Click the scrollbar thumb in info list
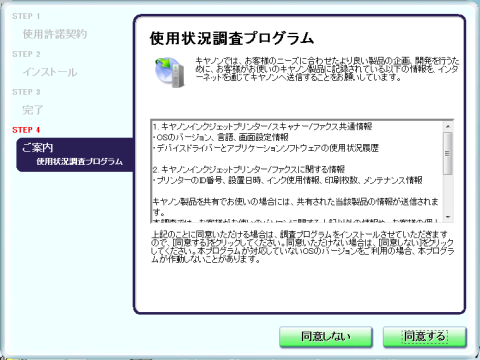The height and width of the screenshot is (360, 480). point(448,153)
